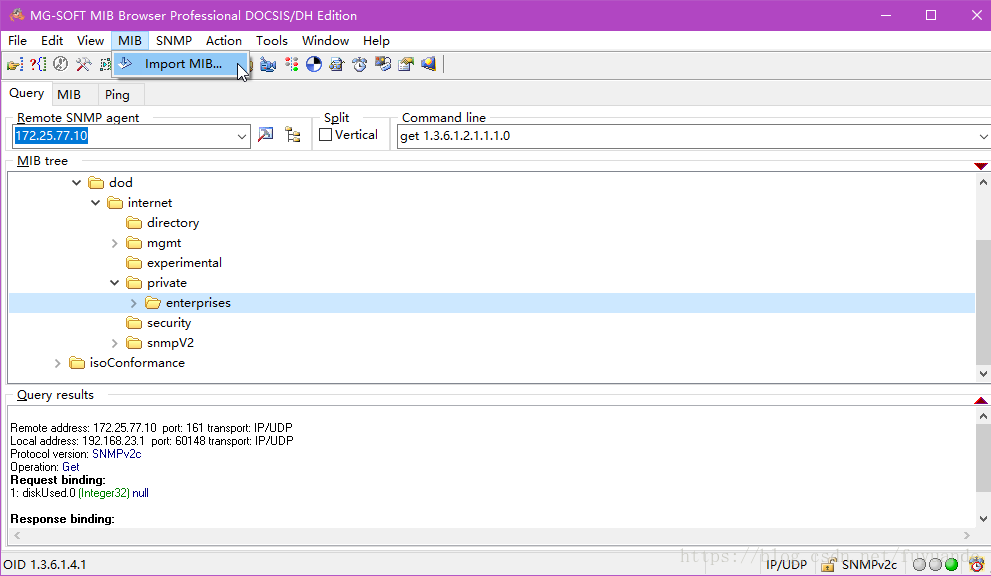Click the blue quartered circle toolbar icon
This screenshot has height=576, width=991.
pos(313,64)
